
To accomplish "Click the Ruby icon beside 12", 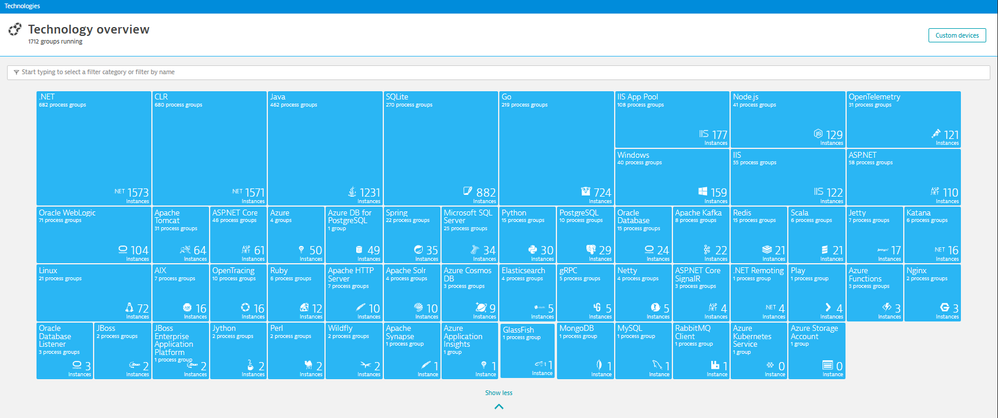I will [x=304, y=308].
